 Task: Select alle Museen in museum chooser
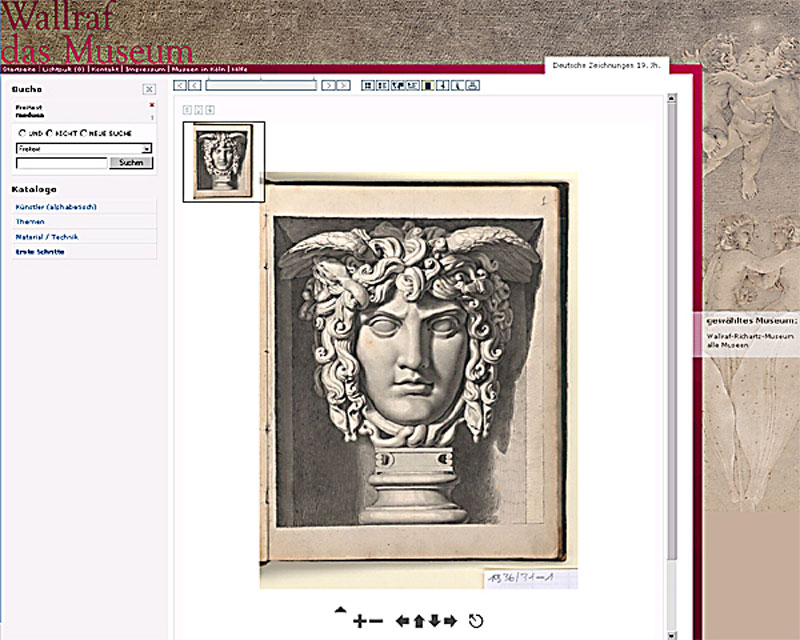[x=727, y=346]
